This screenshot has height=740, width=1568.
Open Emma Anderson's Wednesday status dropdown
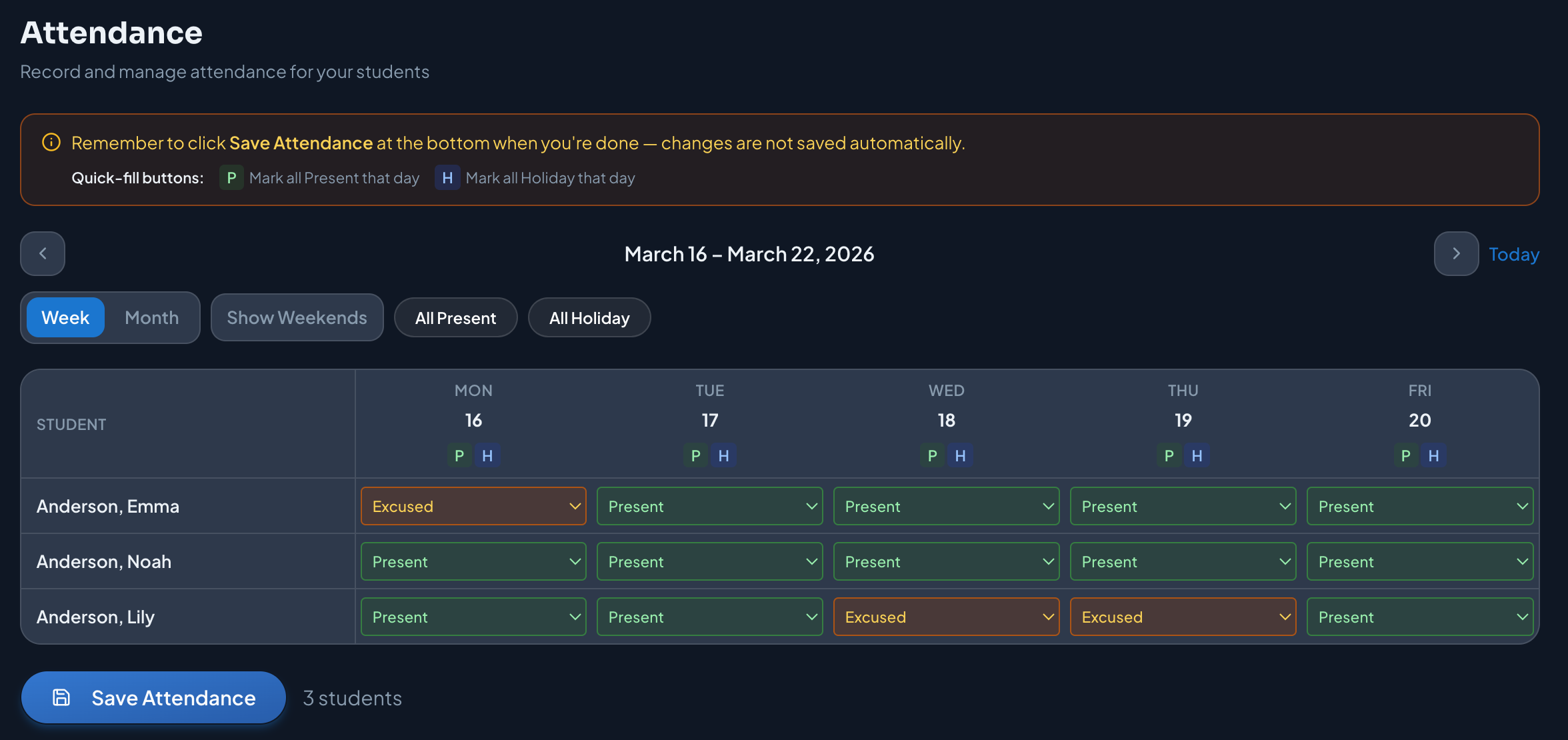[x=947, y=506]
